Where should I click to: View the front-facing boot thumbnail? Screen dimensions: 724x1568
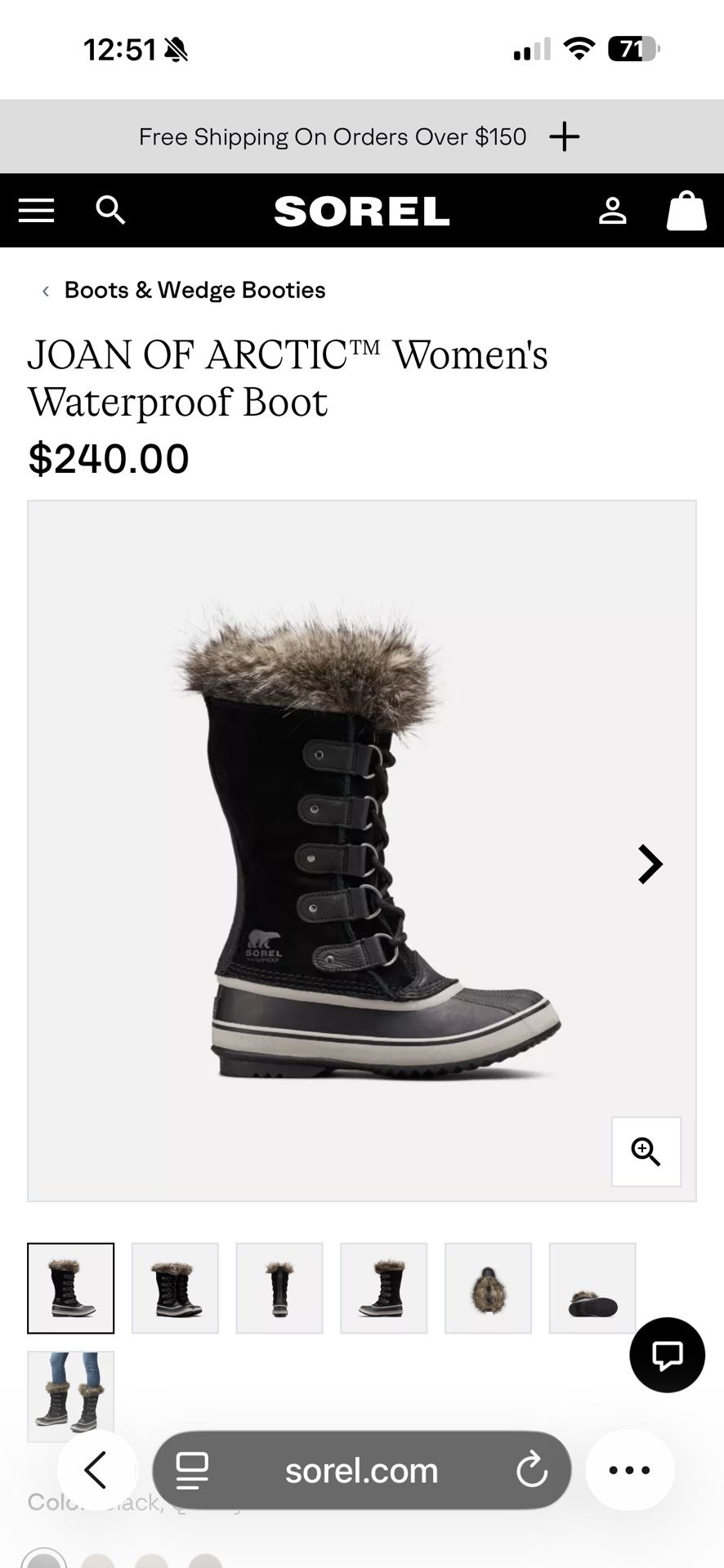click(x=279, y=1288)
